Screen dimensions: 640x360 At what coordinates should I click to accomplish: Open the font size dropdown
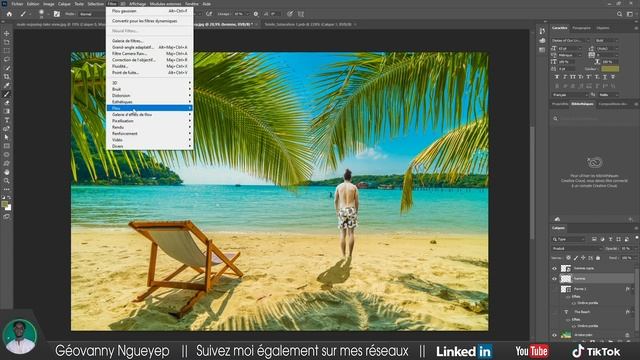pos(571,48)
